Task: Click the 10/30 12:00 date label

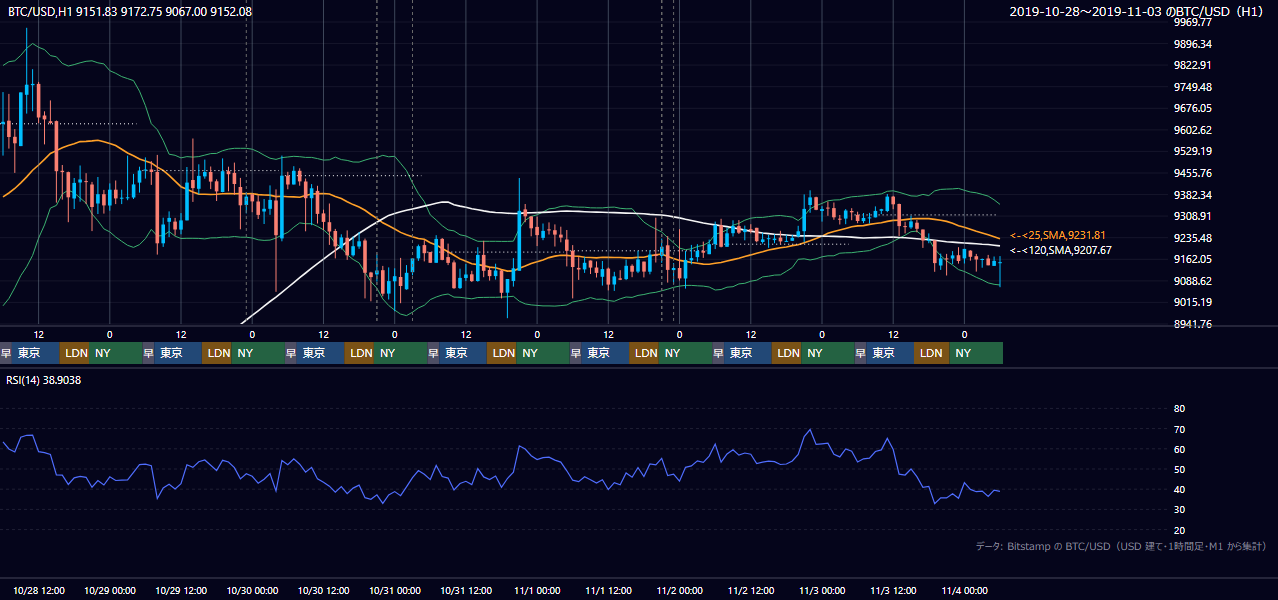Action: (323, 590)
